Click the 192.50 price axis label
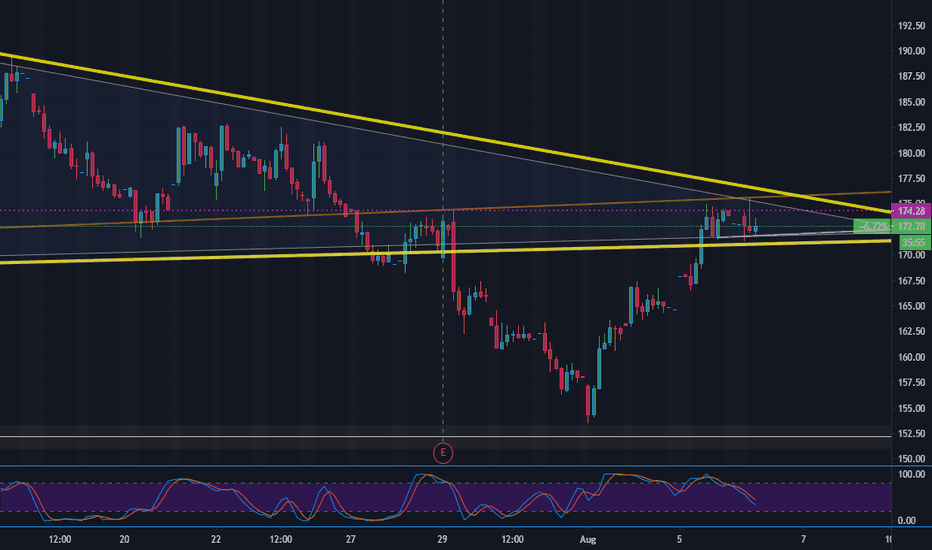This screenshot has height=550, width=932. (x=911, y=26)
